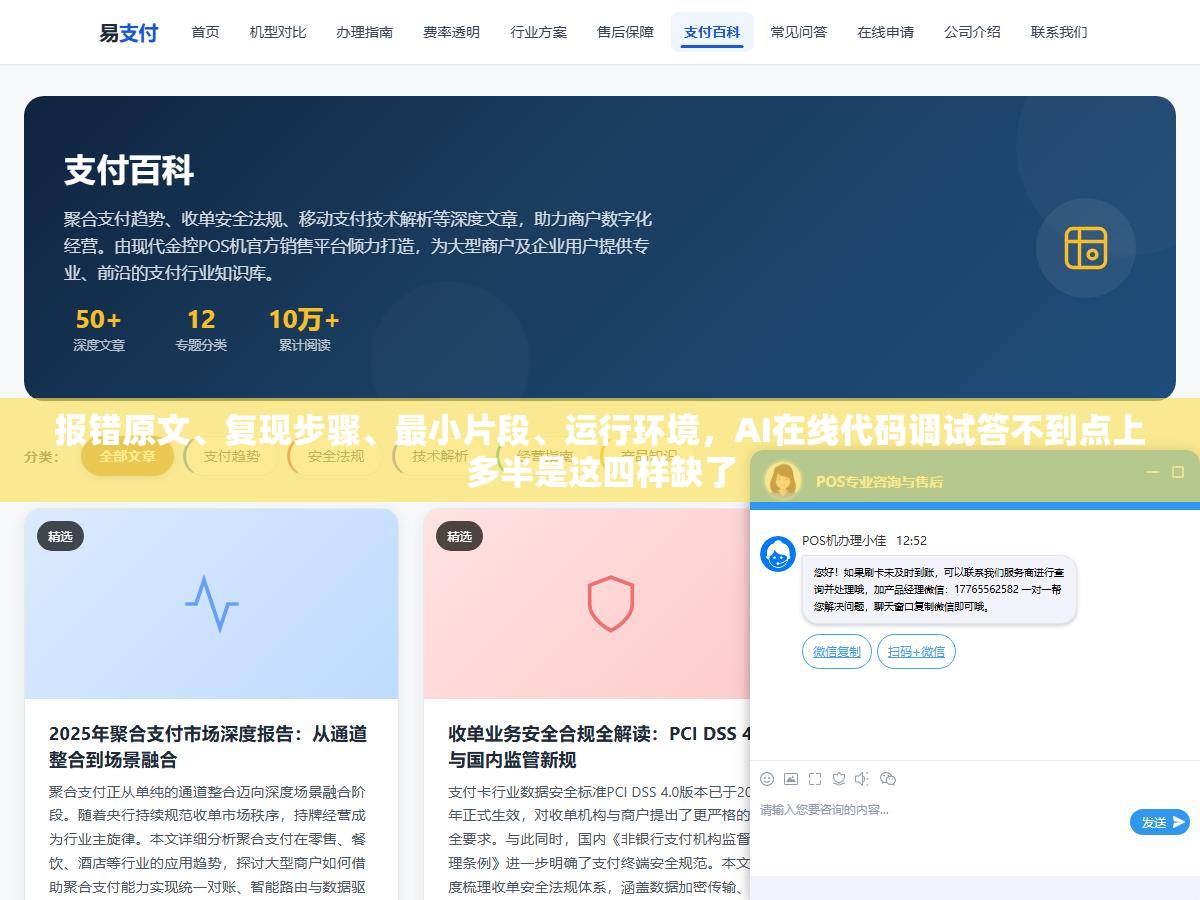
Task: Click the POS机办理小佳 agent avatar
Action: click(778, 554)
